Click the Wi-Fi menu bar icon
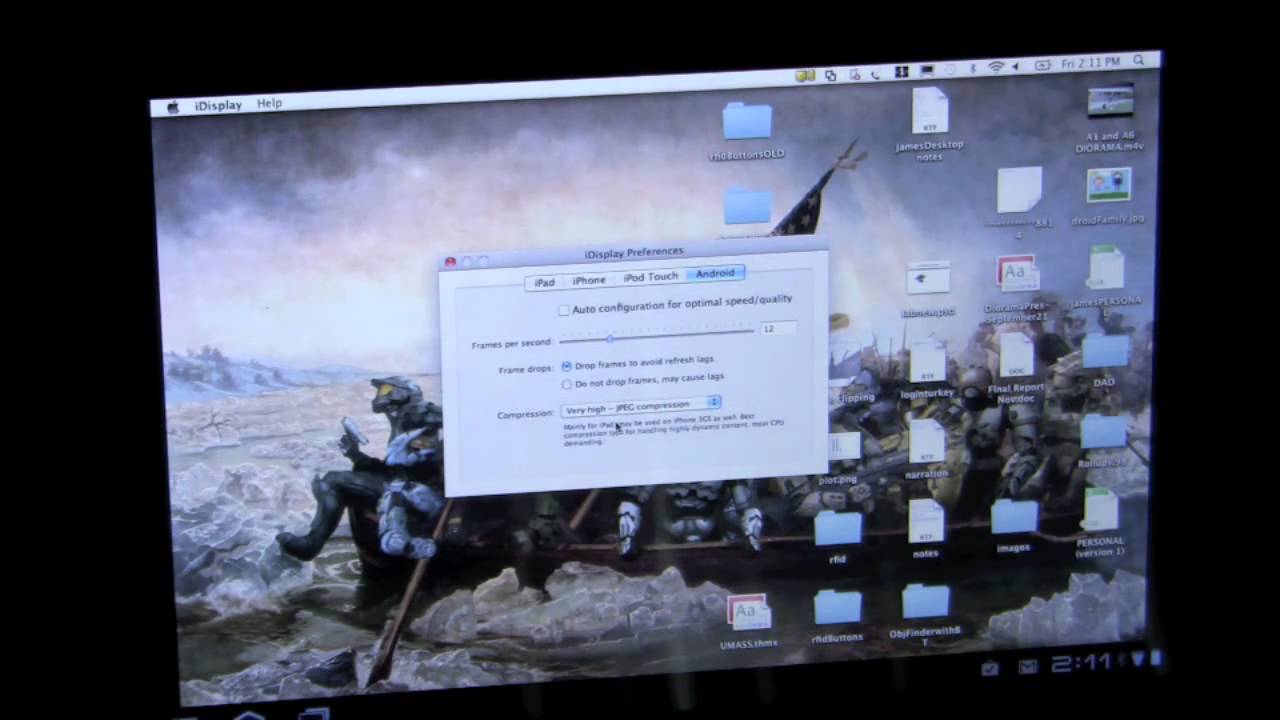The image size is (1280, 720). click(996, 66)
